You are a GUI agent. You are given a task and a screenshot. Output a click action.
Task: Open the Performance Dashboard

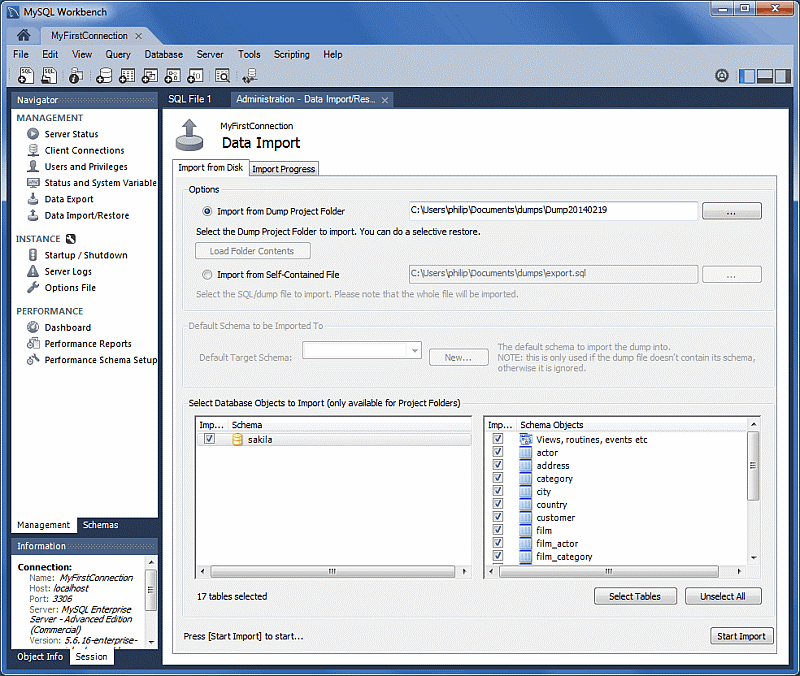pos(67,327)
